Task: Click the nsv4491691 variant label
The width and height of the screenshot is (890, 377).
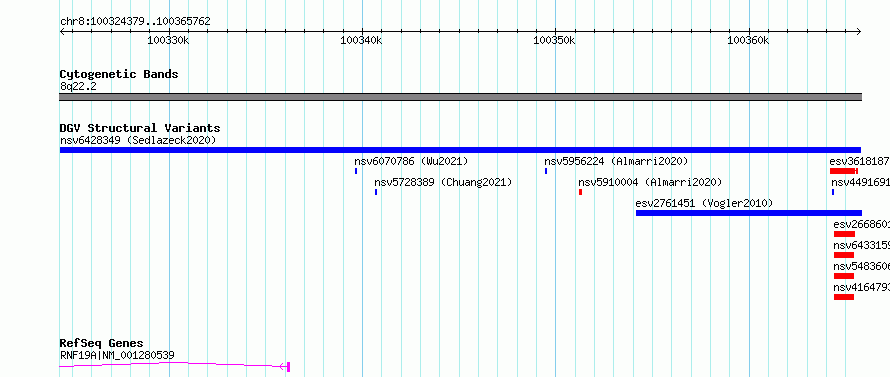Action: pyautogui.click(x=860, y=182)
